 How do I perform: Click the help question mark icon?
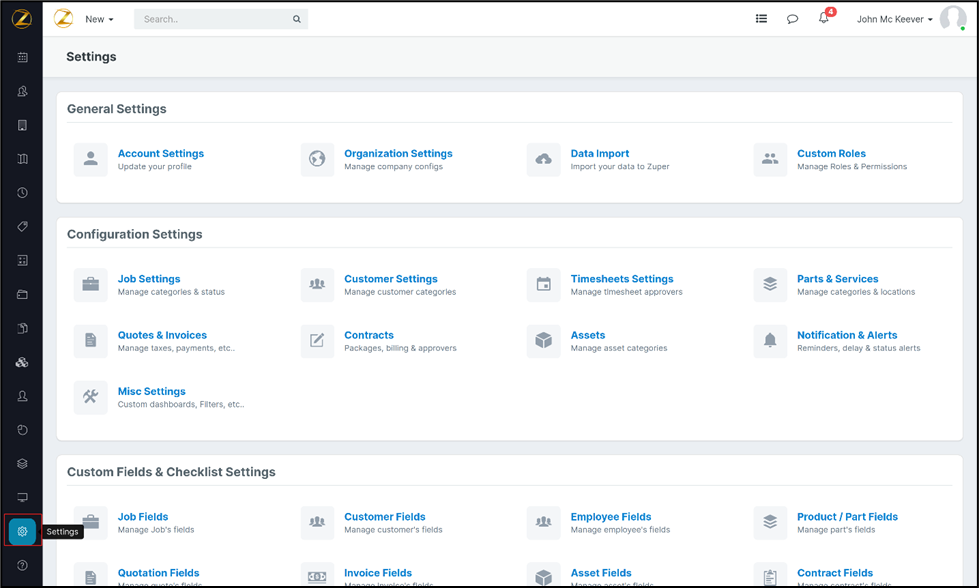(x=22, y=565)
